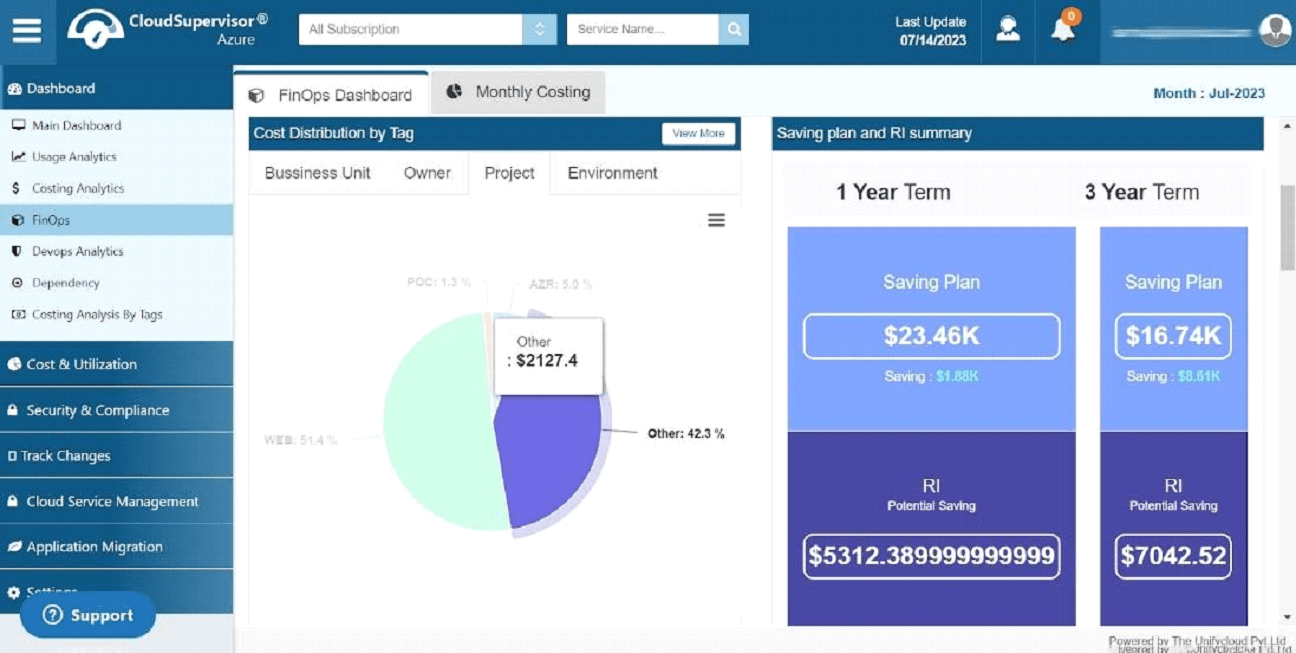The width and height of the screenshot is (1296, 653).
Task: Click the RI saving value $7042.52
Action: click(x=1173, y=556)
